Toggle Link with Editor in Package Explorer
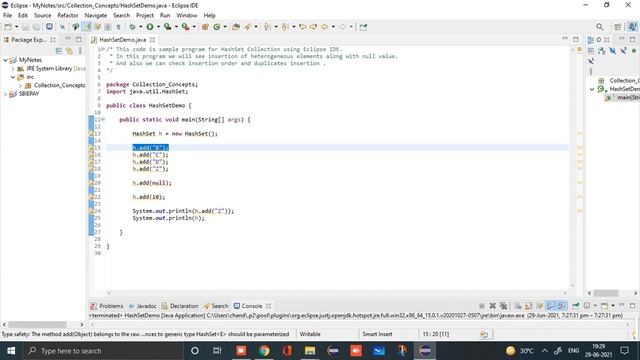 pos(69,51)
